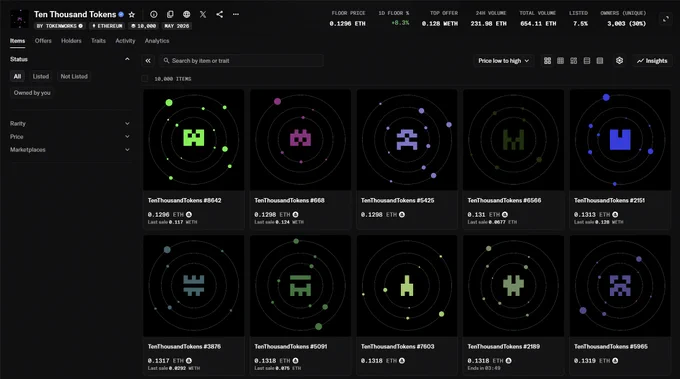Click the floor price 0.1296 ETH stat

(x=348, y=19)
